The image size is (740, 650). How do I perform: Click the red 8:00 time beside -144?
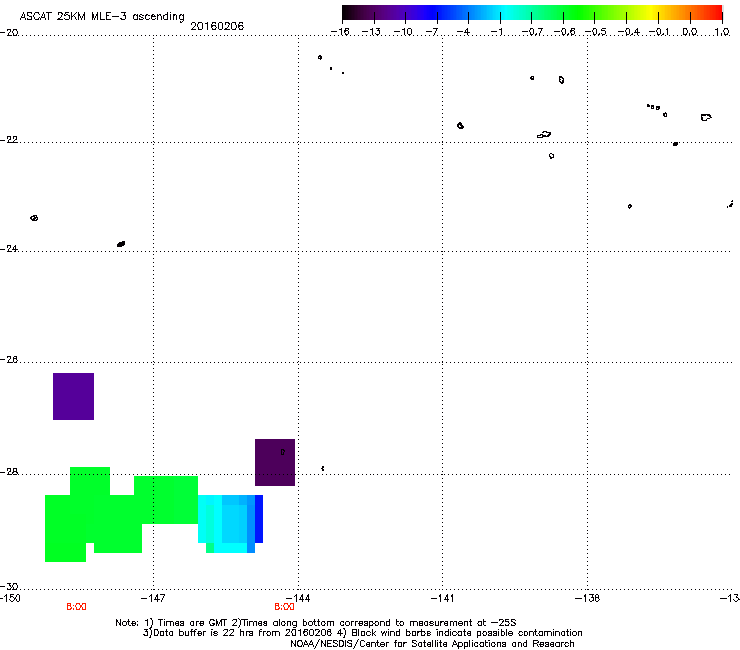pyautogui.click(x=284, y=607)
